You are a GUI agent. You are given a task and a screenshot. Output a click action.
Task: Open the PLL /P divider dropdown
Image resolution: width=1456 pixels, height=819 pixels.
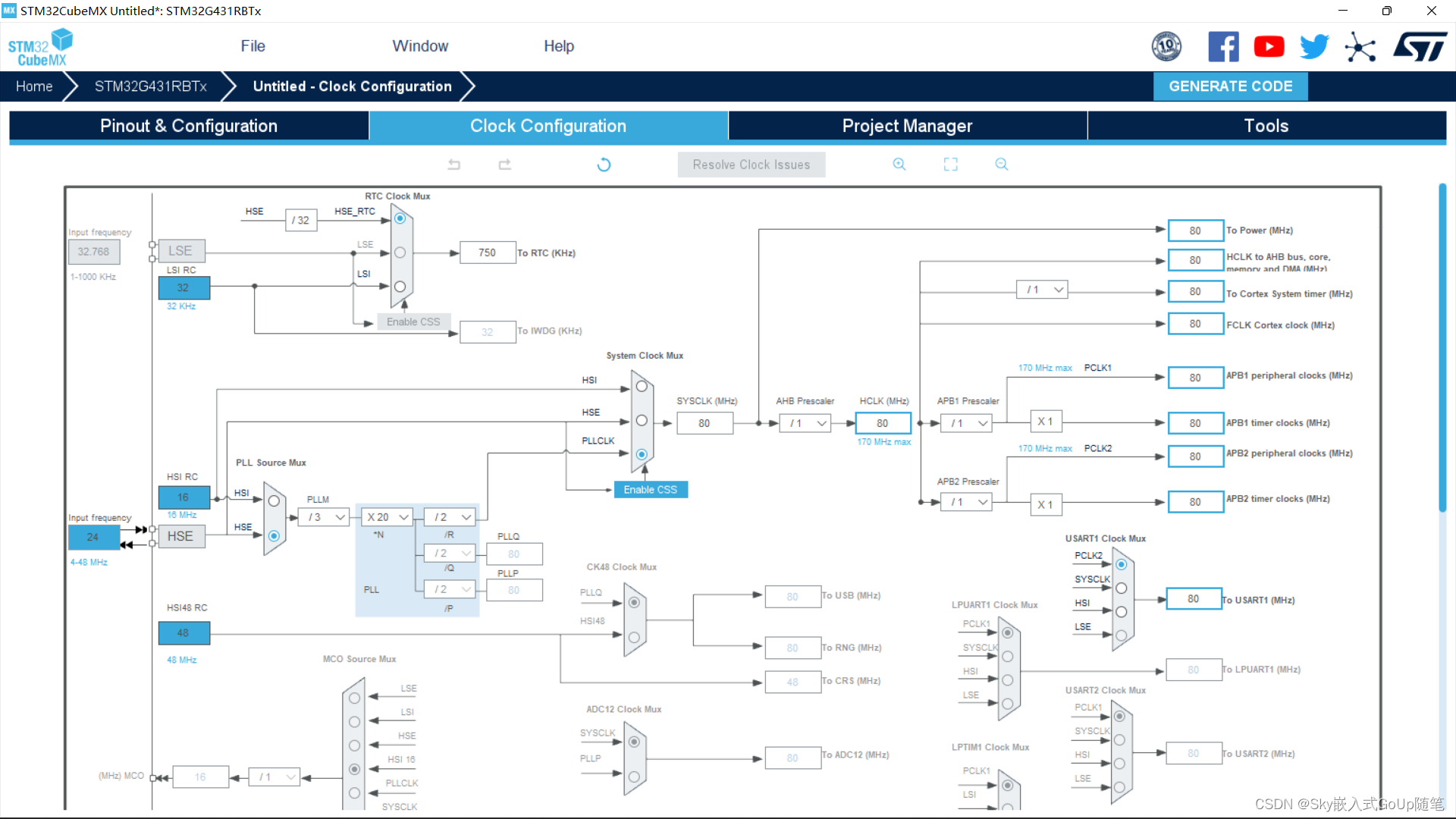[450, 589]
